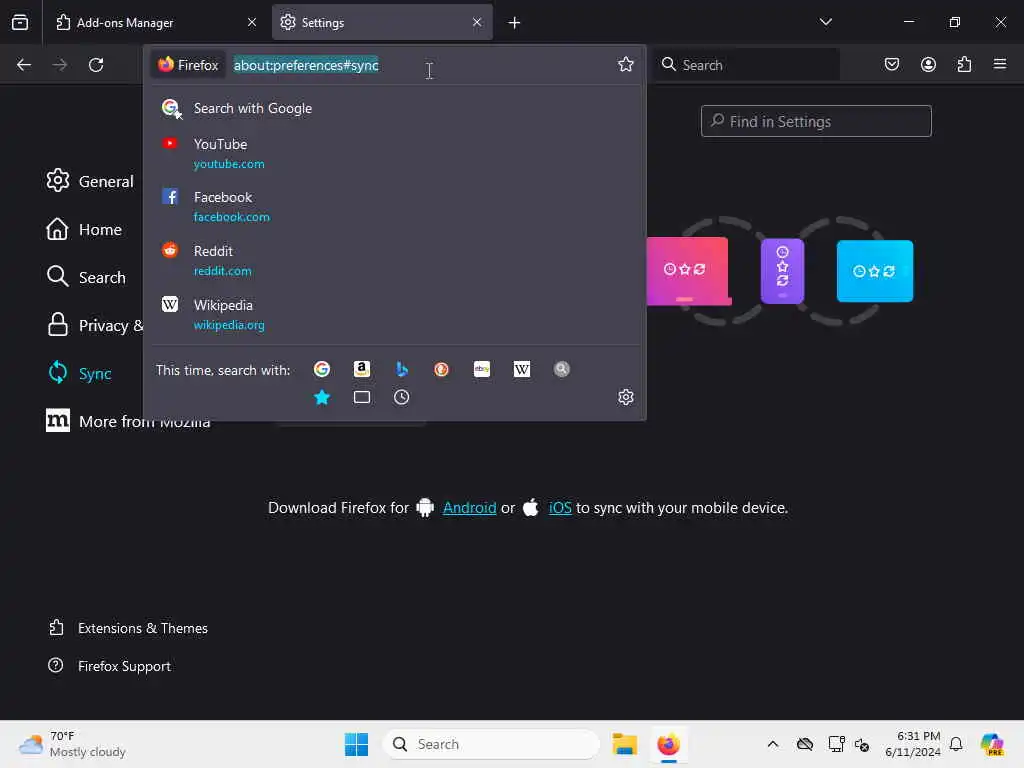The height and width of the screenshot is (768, 1024).
Task: Search this time with Google icon
Action: click(x=321, y=369)
